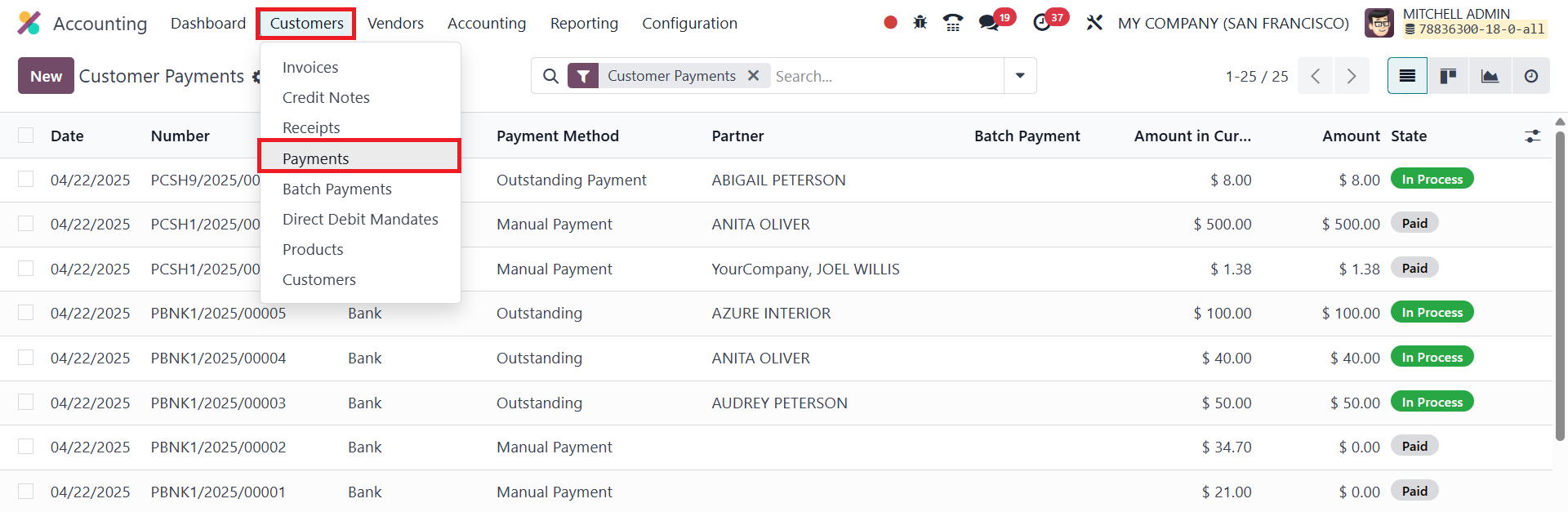Click the Odoo Accounting app logo

point(29,23)
